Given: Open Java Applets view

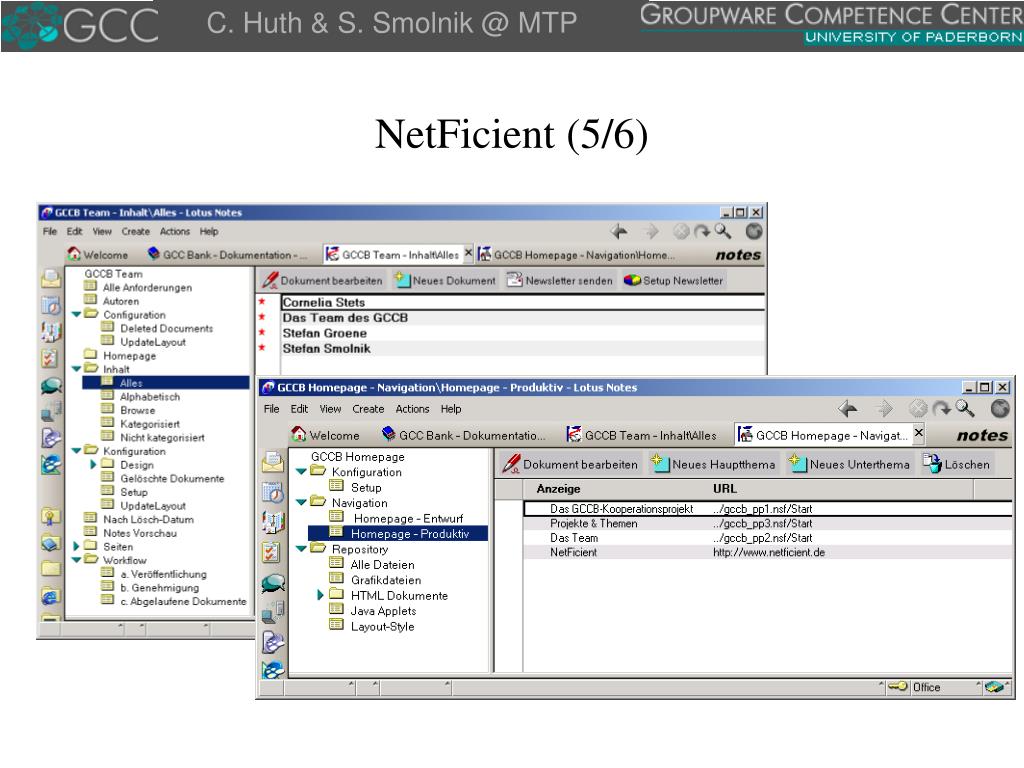Looking at the screenshot, I should pyautogui.click(x=383, y=611).
